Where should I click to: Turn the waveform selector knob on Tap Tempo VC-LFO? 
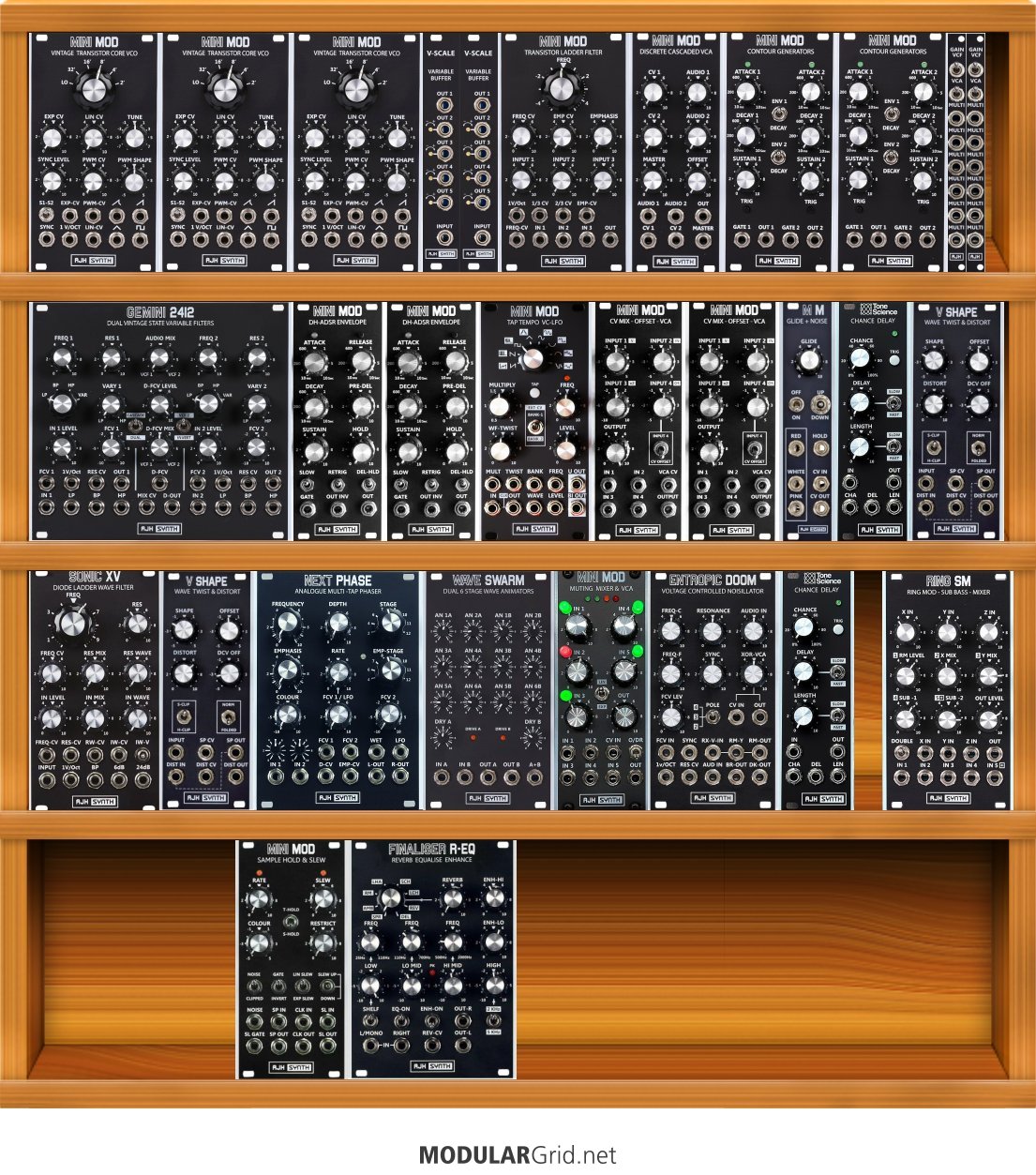pos(533,359)
